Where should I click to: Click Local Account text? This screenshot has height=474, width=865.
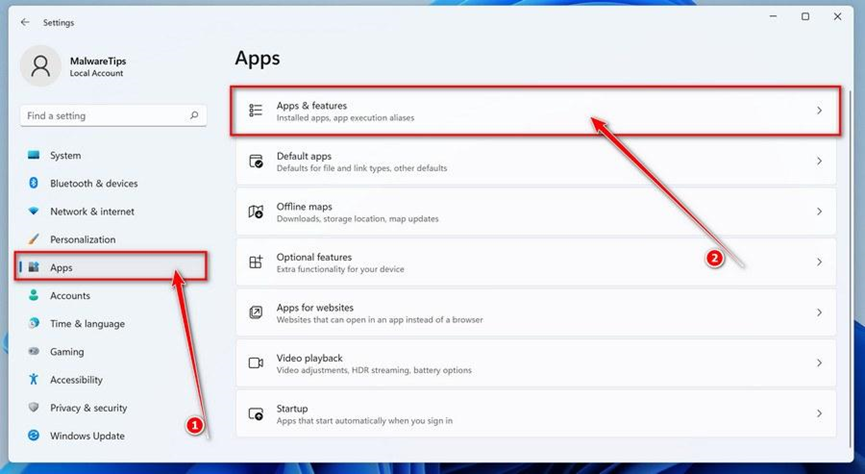coord(97,73)
